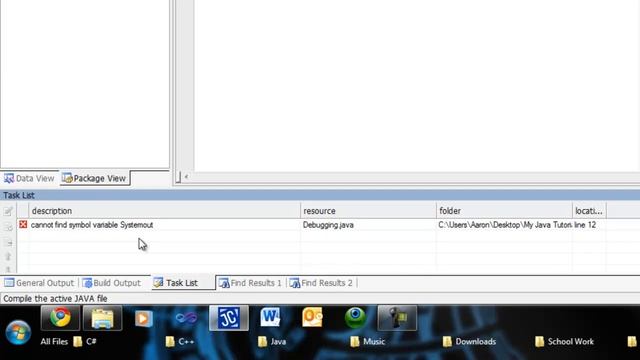Switch to the Package View tab

click(x=94, y=178)
